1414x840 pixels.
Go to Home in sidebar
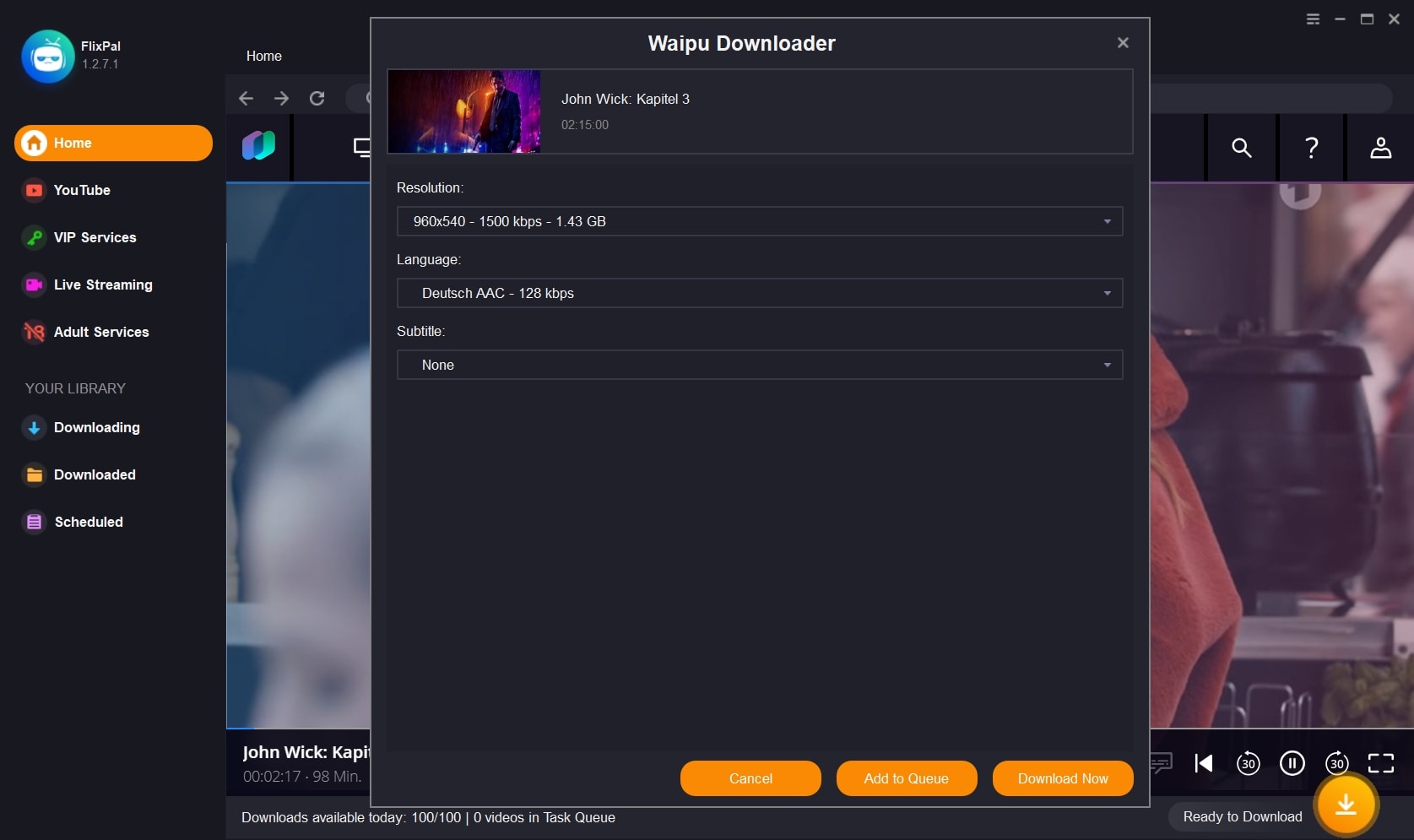pyautogui.click(x=113, y=143)
